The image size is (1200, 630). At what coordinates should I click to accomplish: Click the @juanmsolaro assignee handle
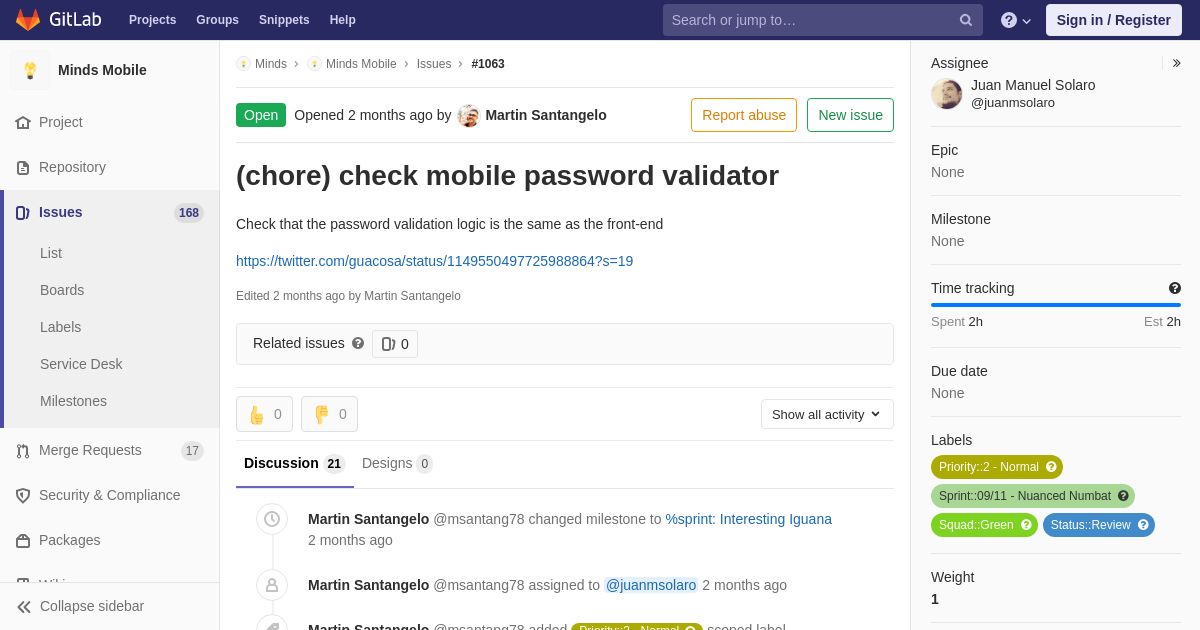click(1013, 103)
